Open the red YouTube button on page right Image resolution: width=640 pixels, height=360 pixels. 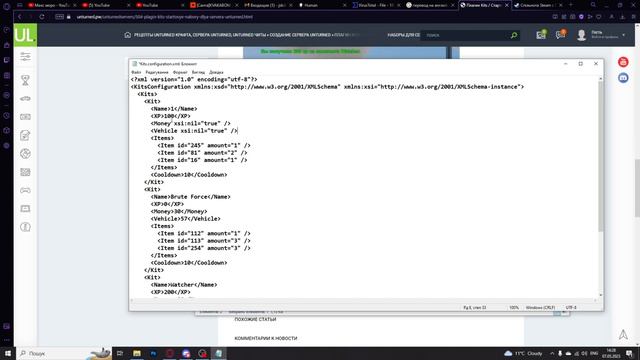(x=623, y=62)
